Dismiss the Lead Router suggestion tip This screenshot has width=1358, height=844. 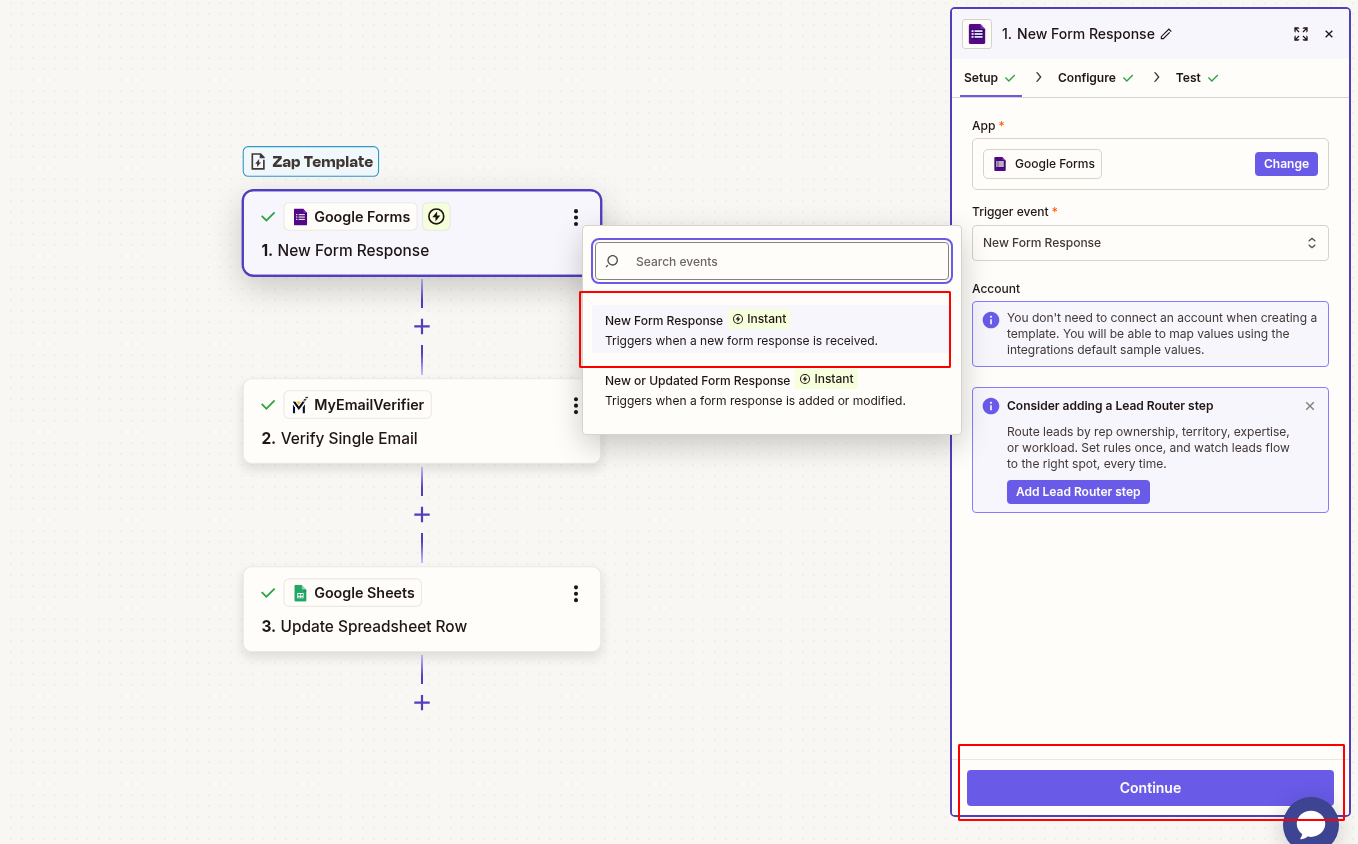(x=1310, y=406)
